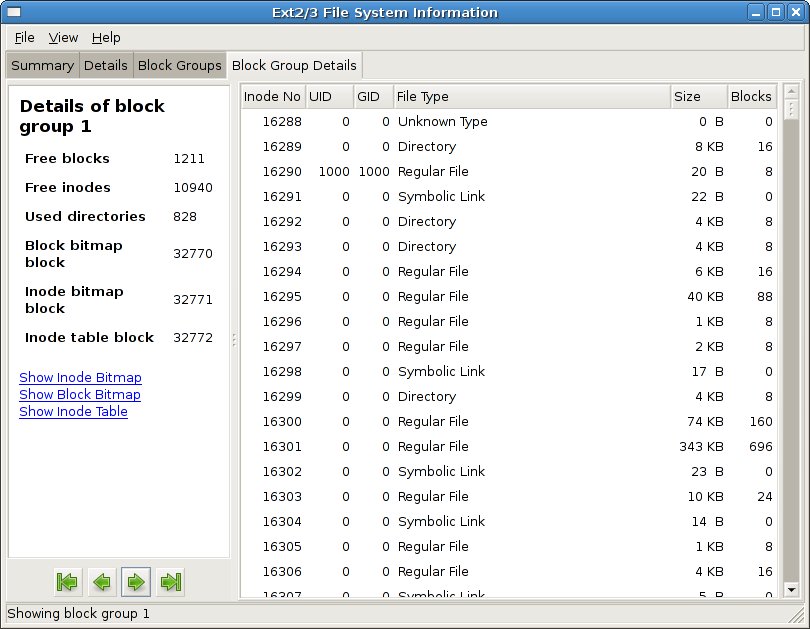Jump to the last block group
This screenshot has width=810, height=629.
tap(172, 581)
